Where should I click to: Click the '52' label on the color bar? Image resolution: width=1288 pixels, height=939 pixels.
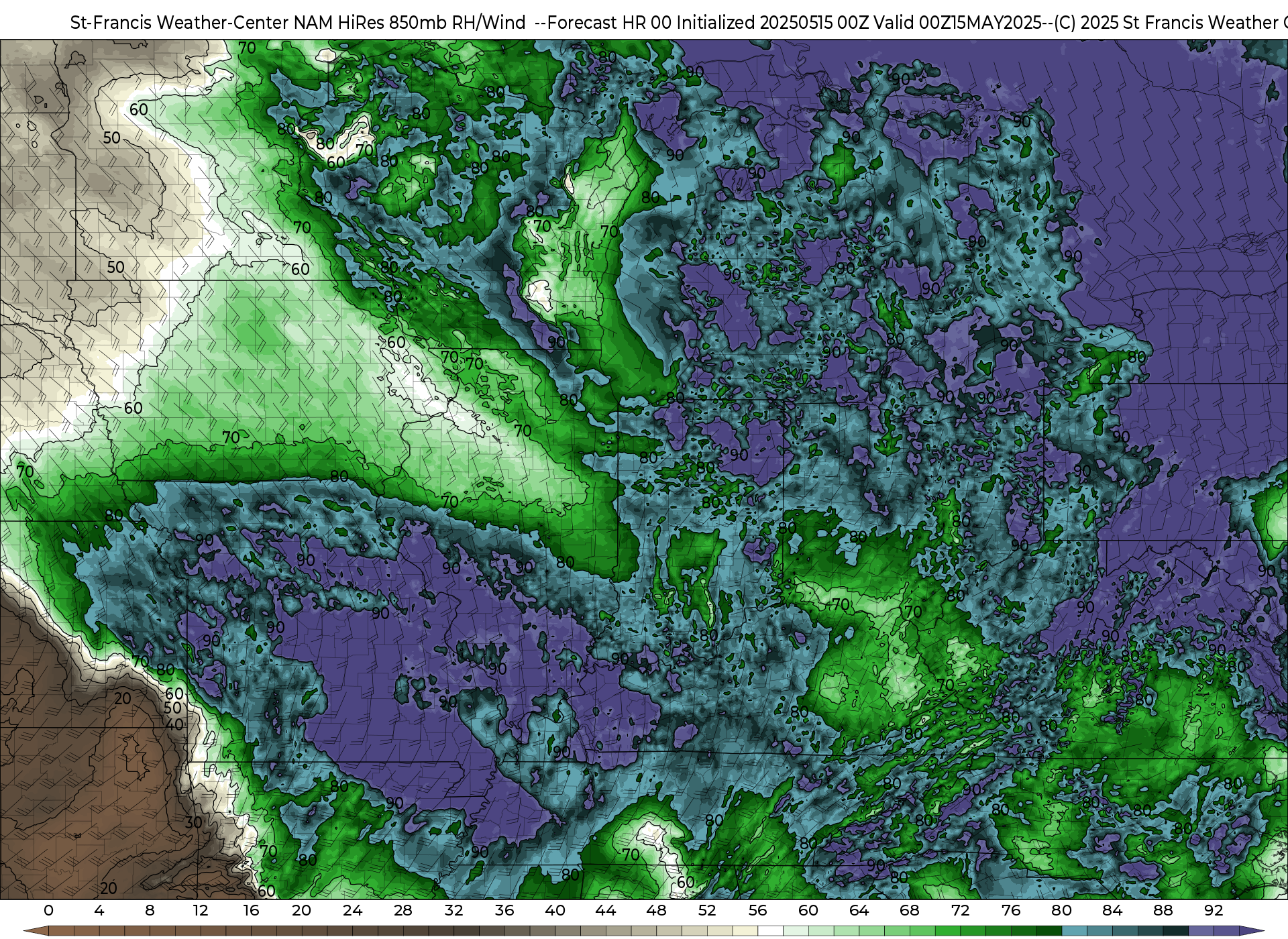point(707,910)
